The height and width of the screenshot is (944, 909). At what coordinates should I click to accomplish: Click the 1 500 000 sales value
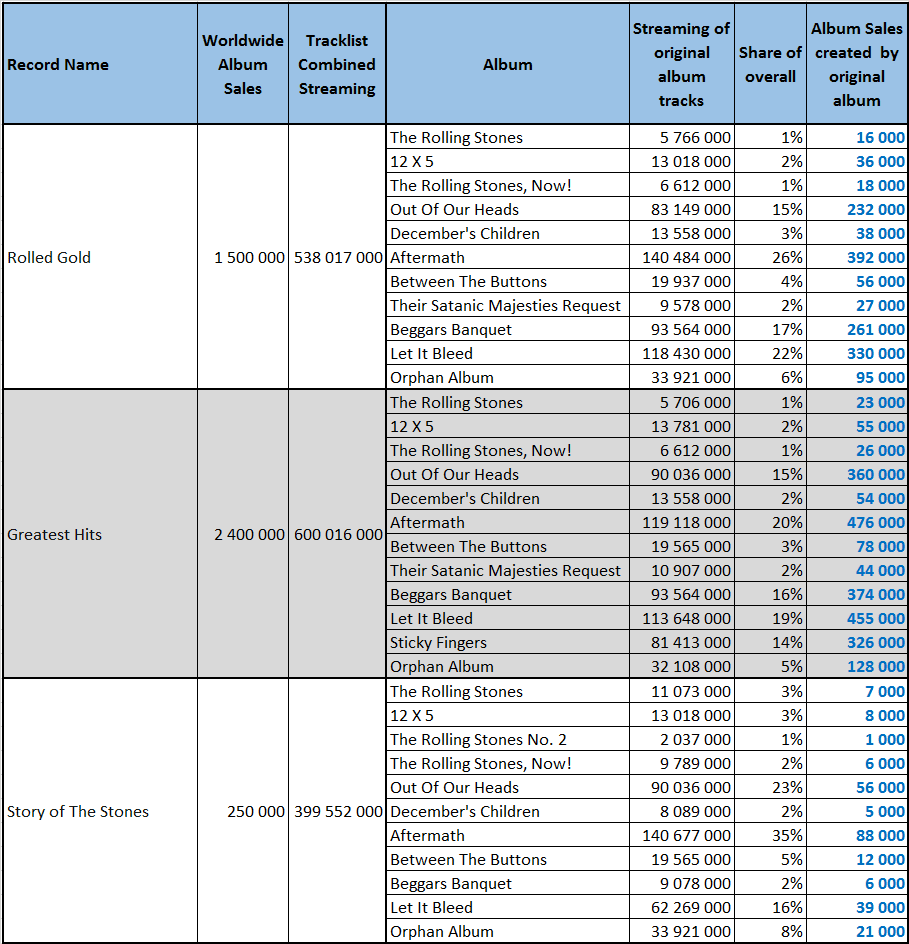[249, 258]
